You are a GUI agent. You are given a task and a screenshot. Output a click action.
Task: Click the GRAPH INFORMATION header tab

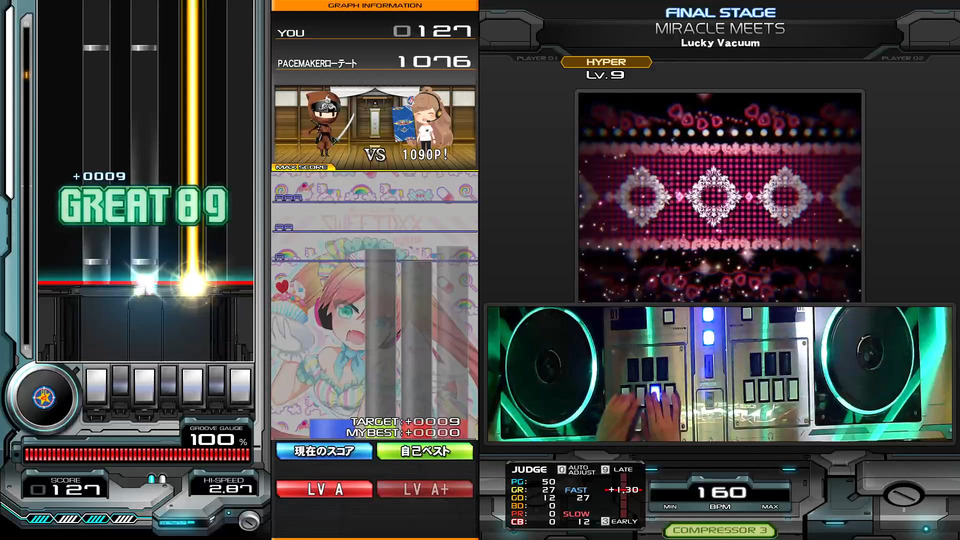[375, 6]
